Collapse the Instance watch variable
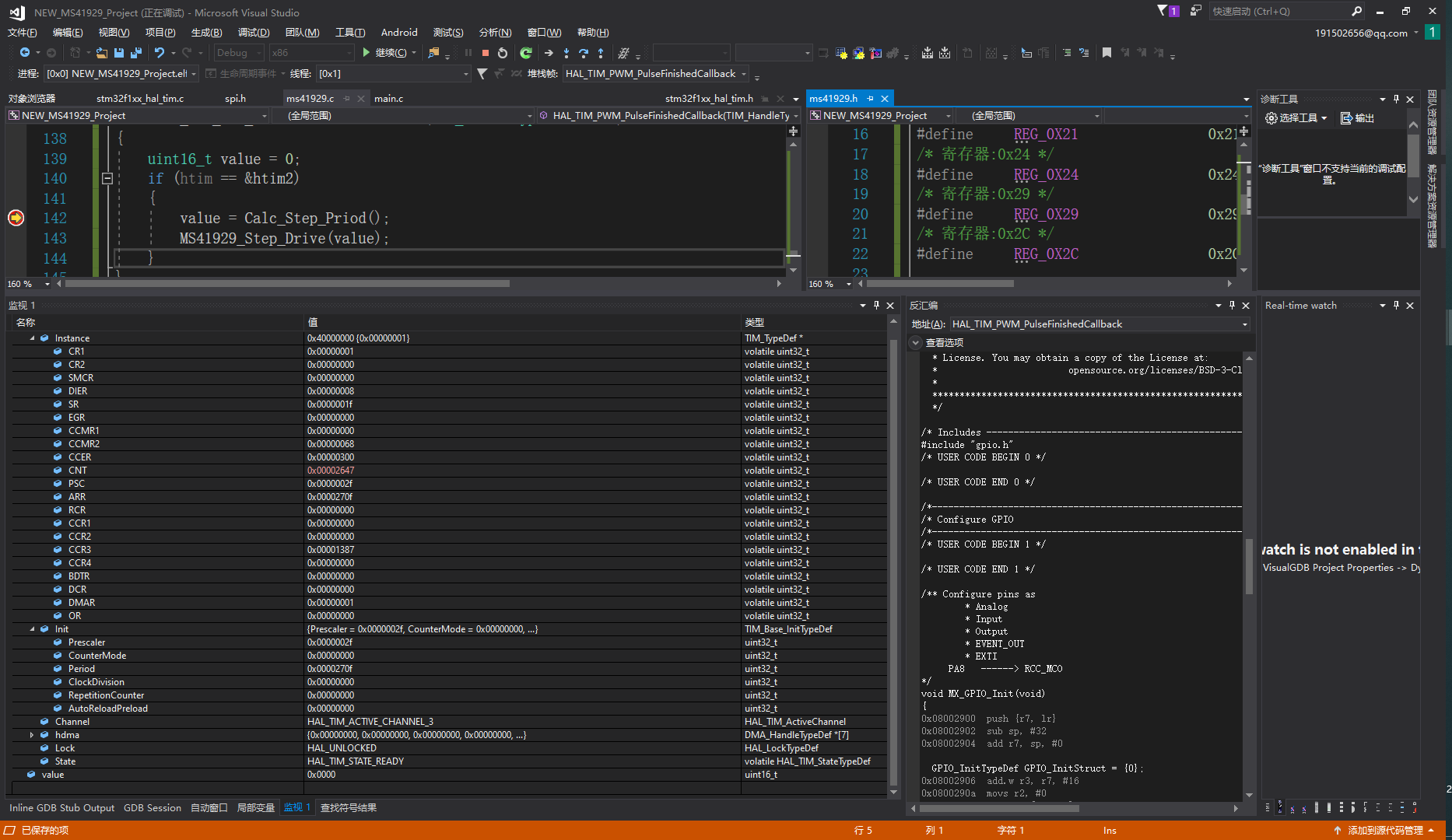The image size is (1452, 840). [32, 338]
